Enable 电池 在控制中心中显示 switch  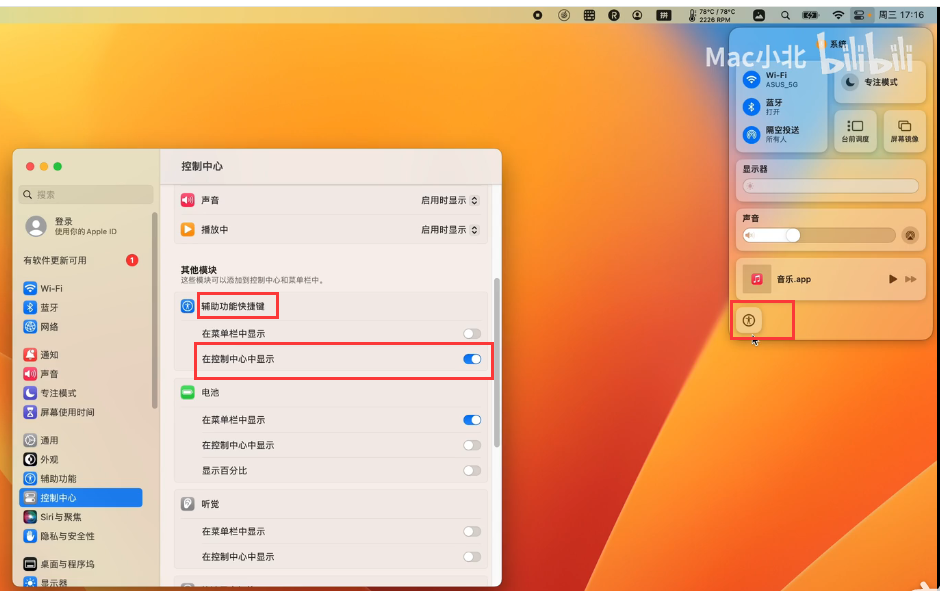[x=472, y=445]
